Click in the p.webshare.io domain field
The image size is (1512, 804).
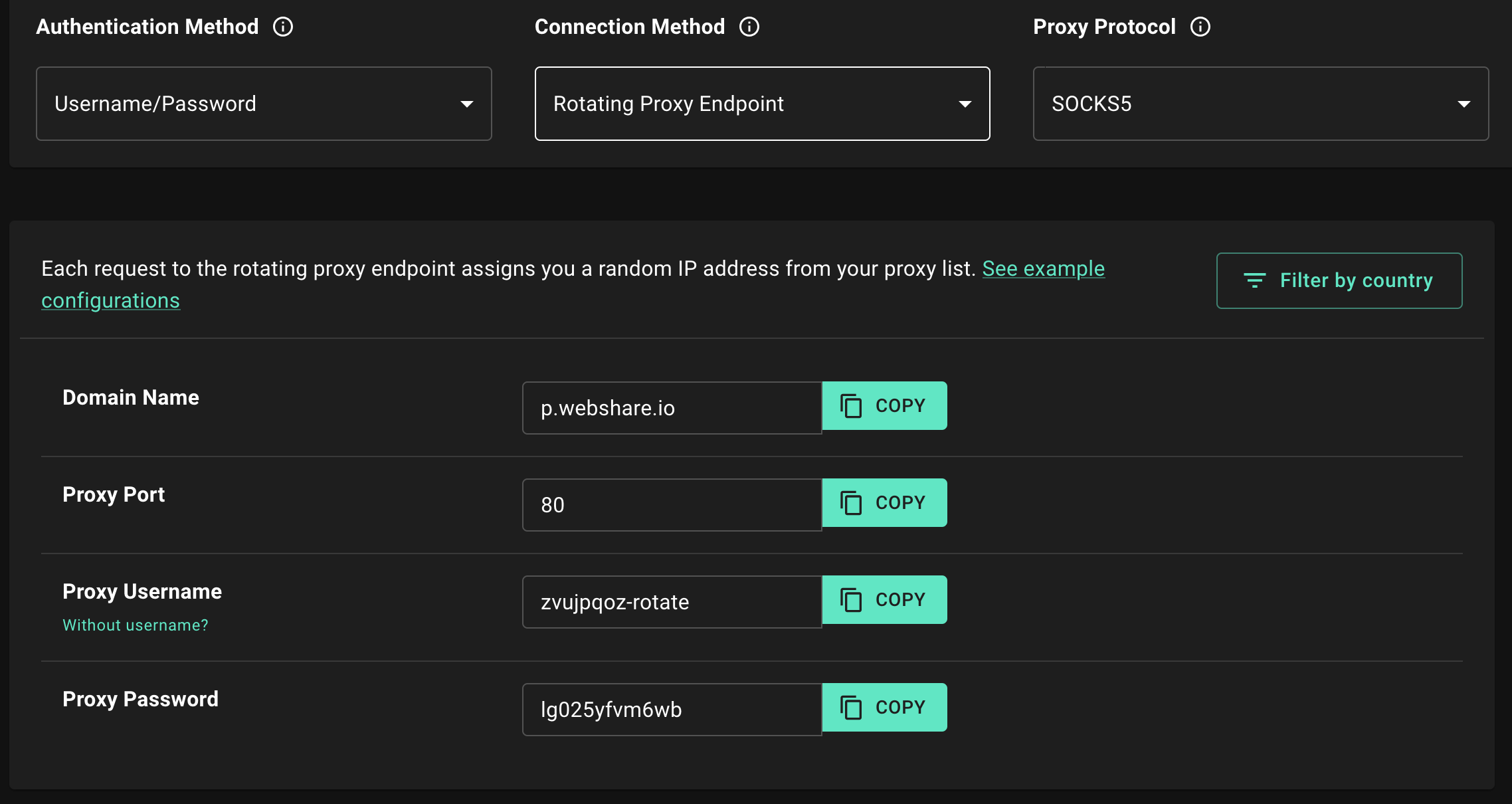click(x=671, y=408)
